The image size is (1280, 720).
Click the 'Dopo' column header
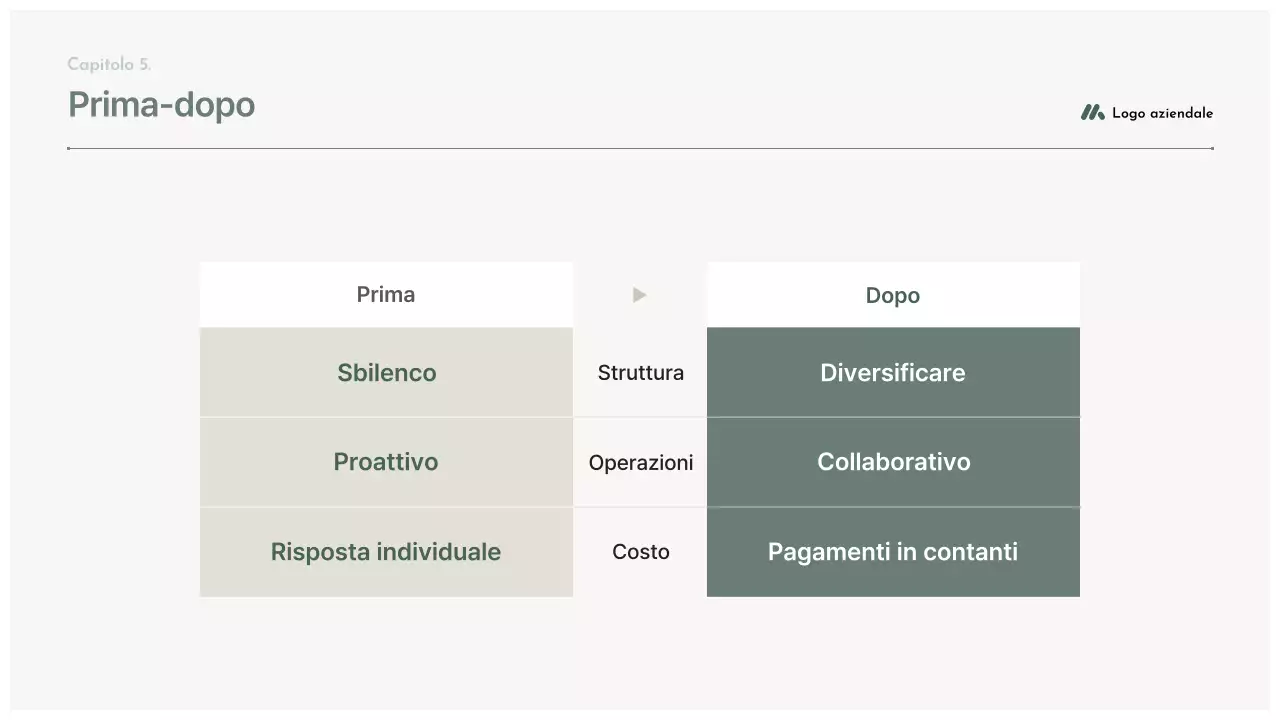click(892, 295)
